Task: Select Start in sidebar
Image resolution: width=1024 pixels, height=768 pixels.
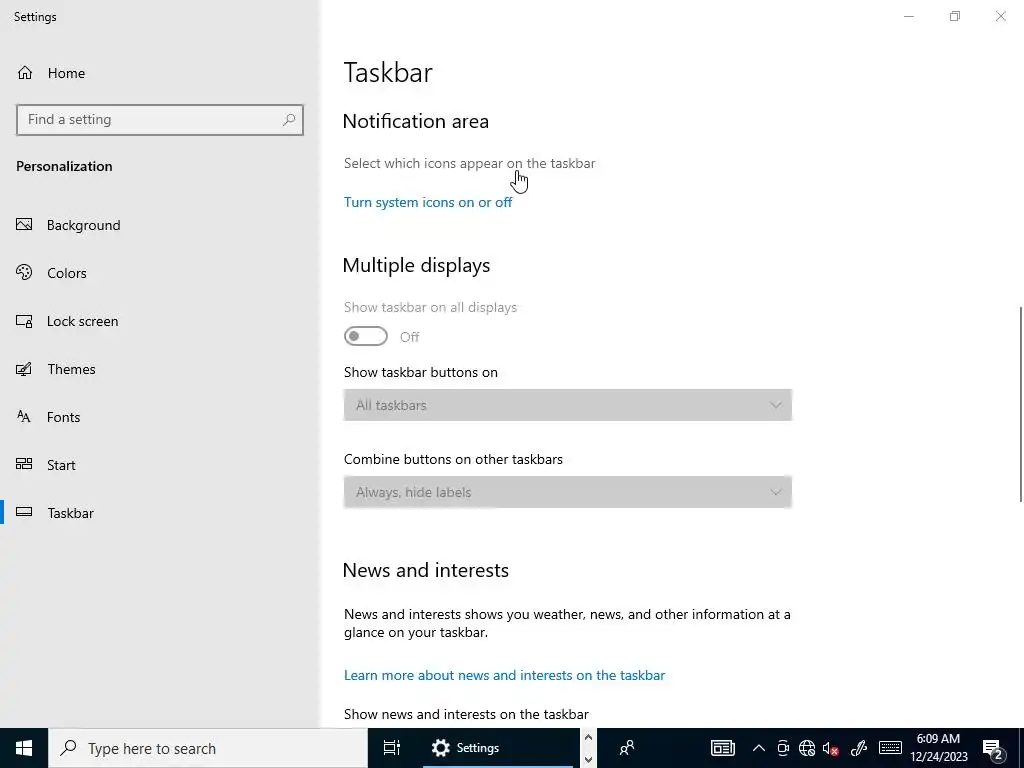Action: coord(61,465)
